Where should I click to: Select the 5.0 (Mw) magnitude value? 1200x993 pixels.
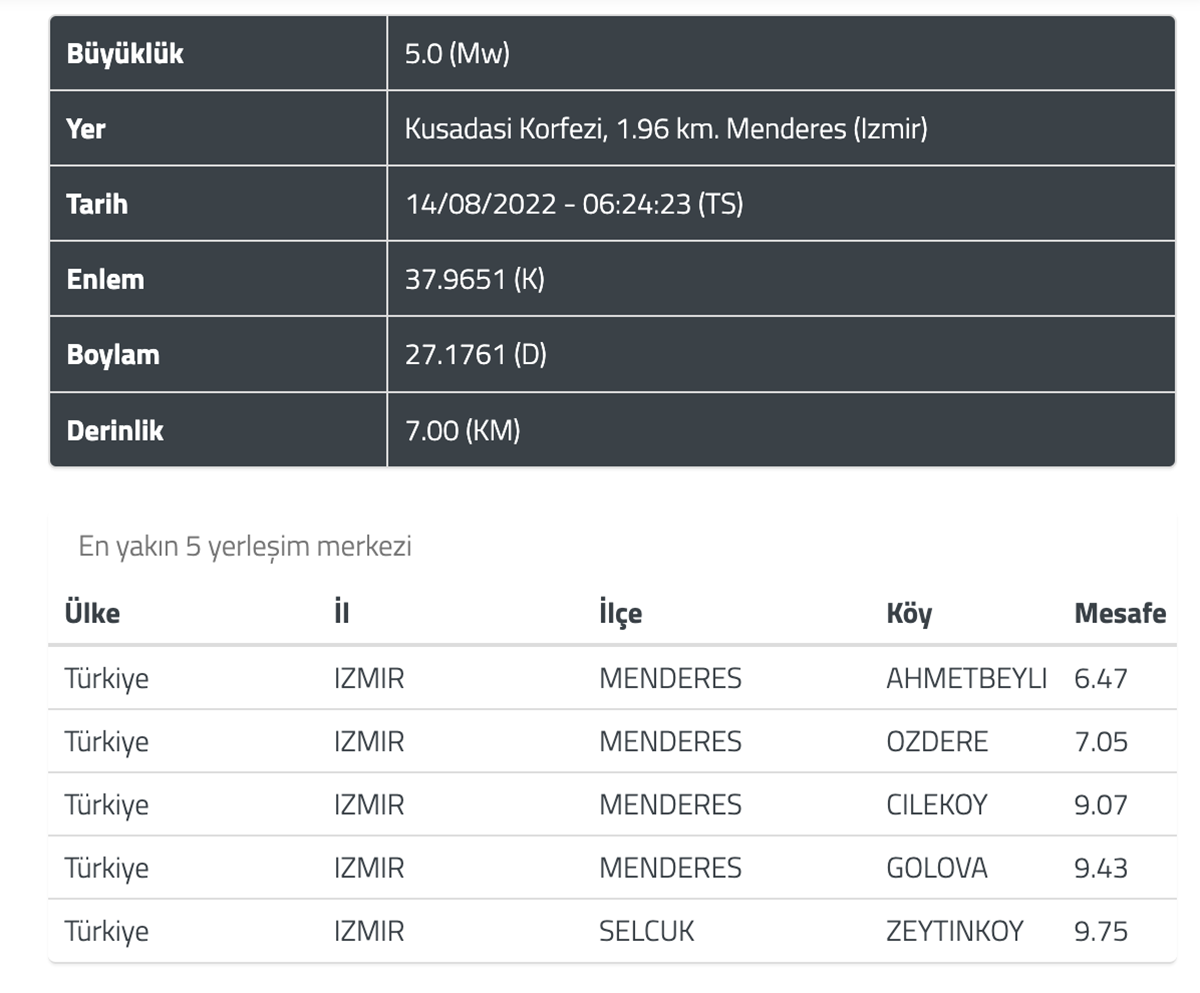457,53
